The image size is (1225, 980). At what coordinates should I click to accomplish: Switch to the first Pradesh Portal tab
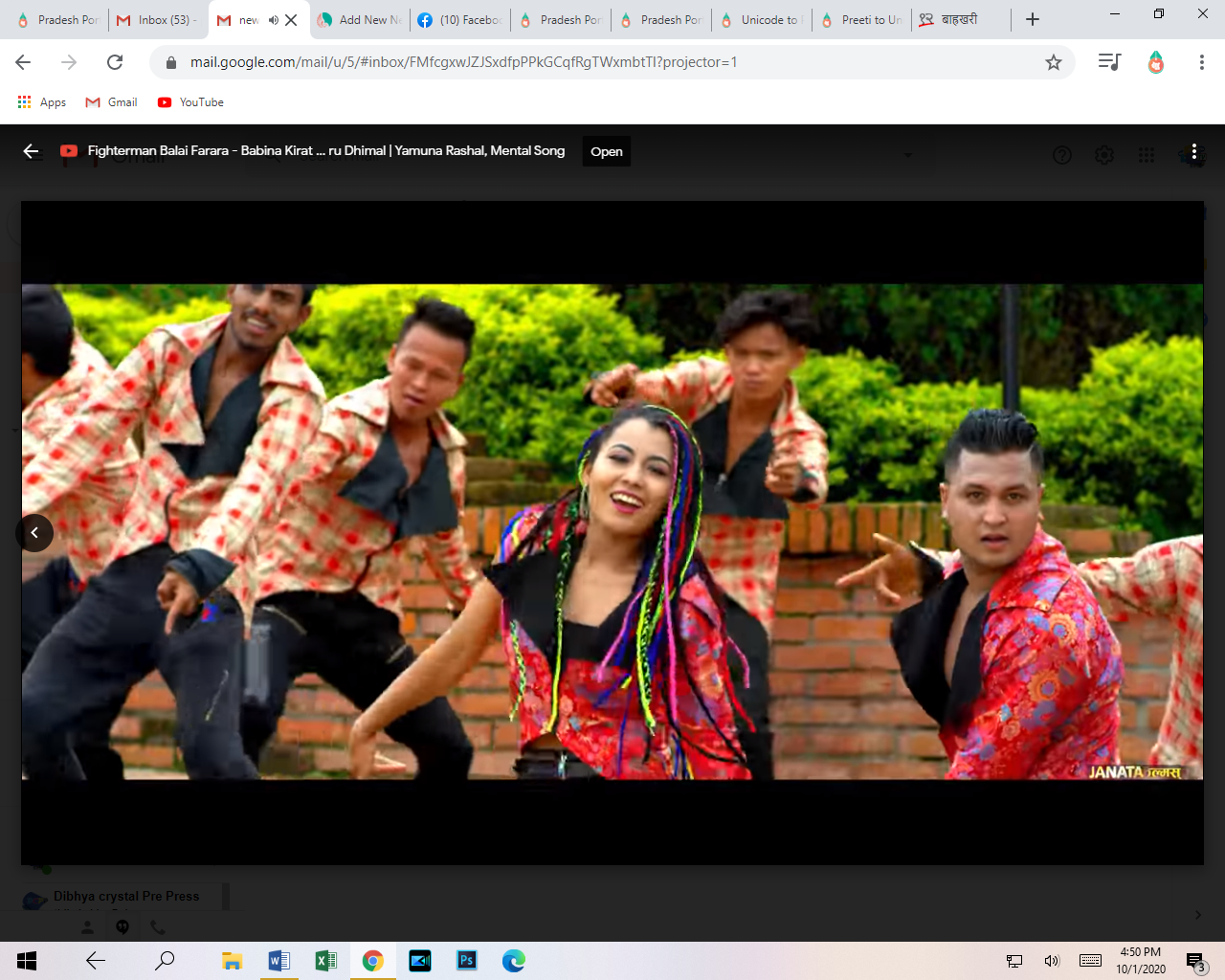point(57,19)
